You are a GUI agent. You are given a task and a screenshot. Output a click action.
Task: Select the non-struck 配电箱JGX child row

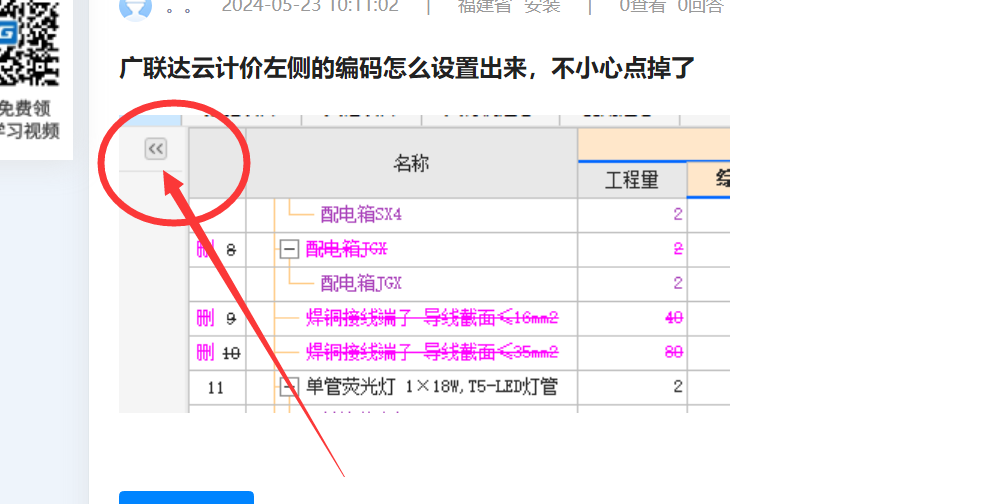pos(361,284)
